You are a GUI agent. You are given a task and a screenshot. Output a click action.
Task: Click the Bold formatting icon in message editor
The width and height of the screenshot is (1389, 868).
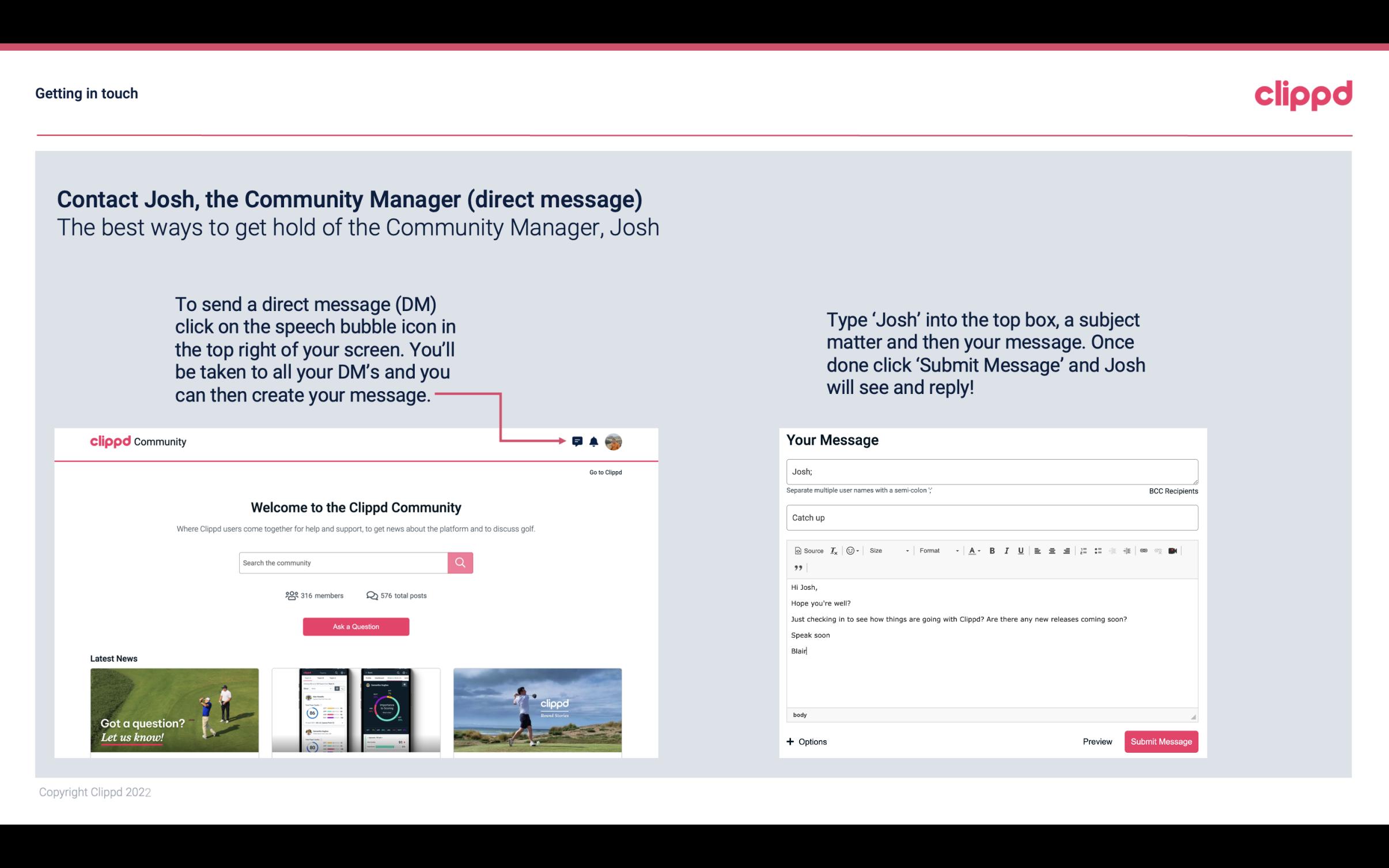pos(993,550)
